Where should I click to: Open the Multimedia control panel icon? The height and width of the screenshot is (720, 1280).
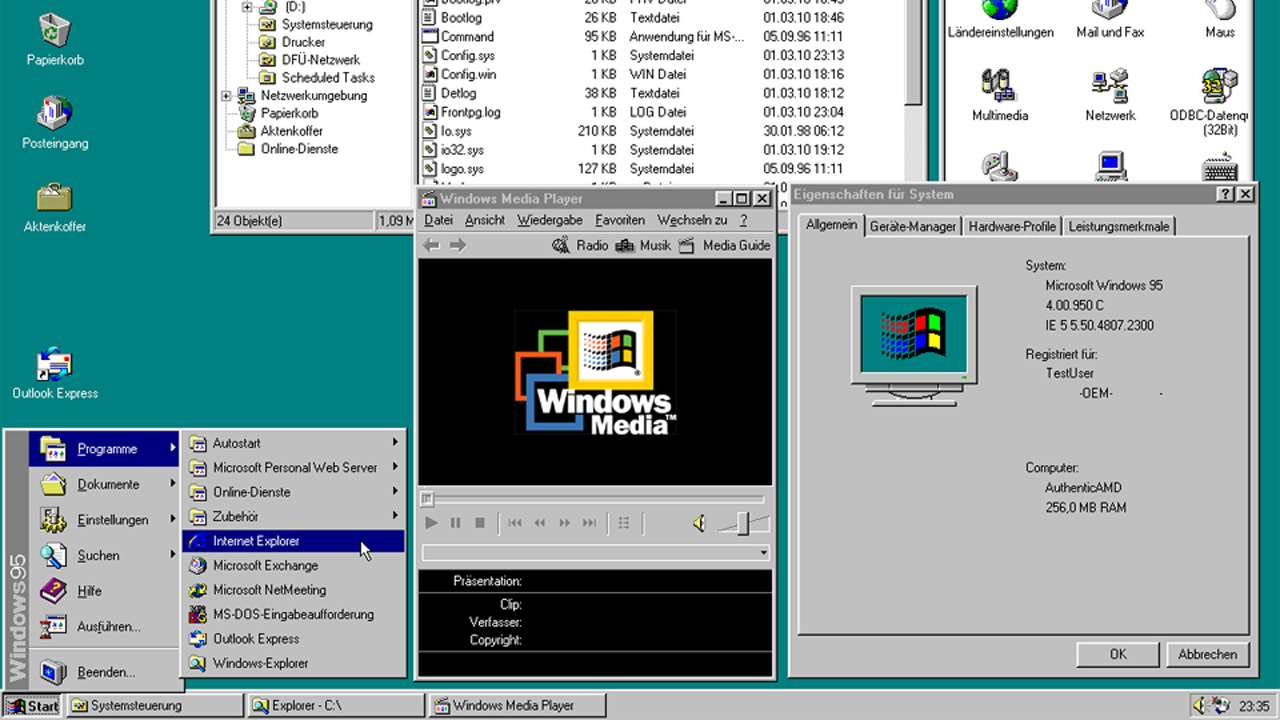point(998,90)
